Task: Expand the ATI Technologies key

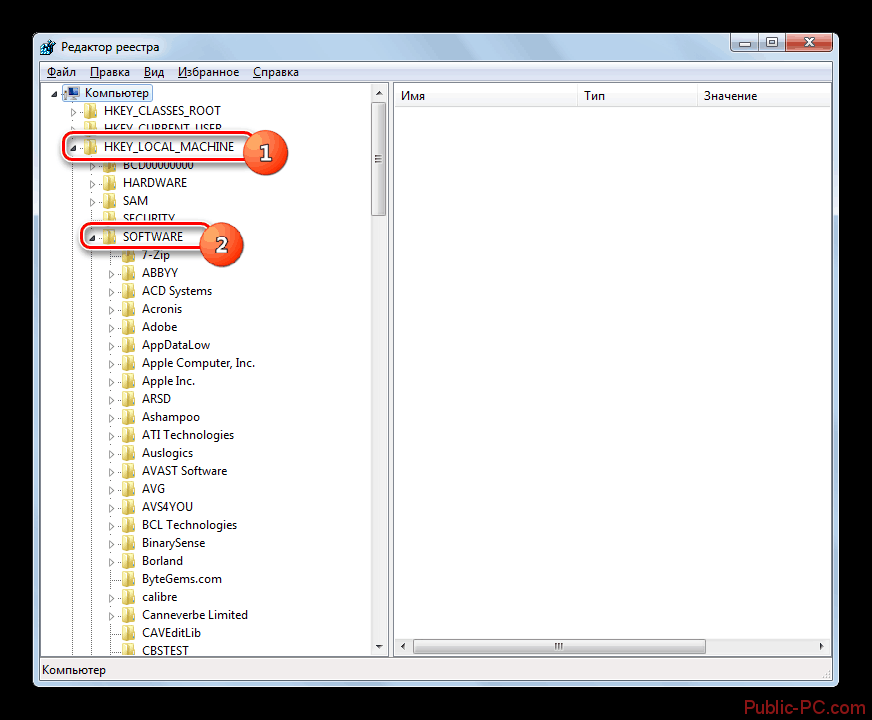Action: (x=111, y=435)
